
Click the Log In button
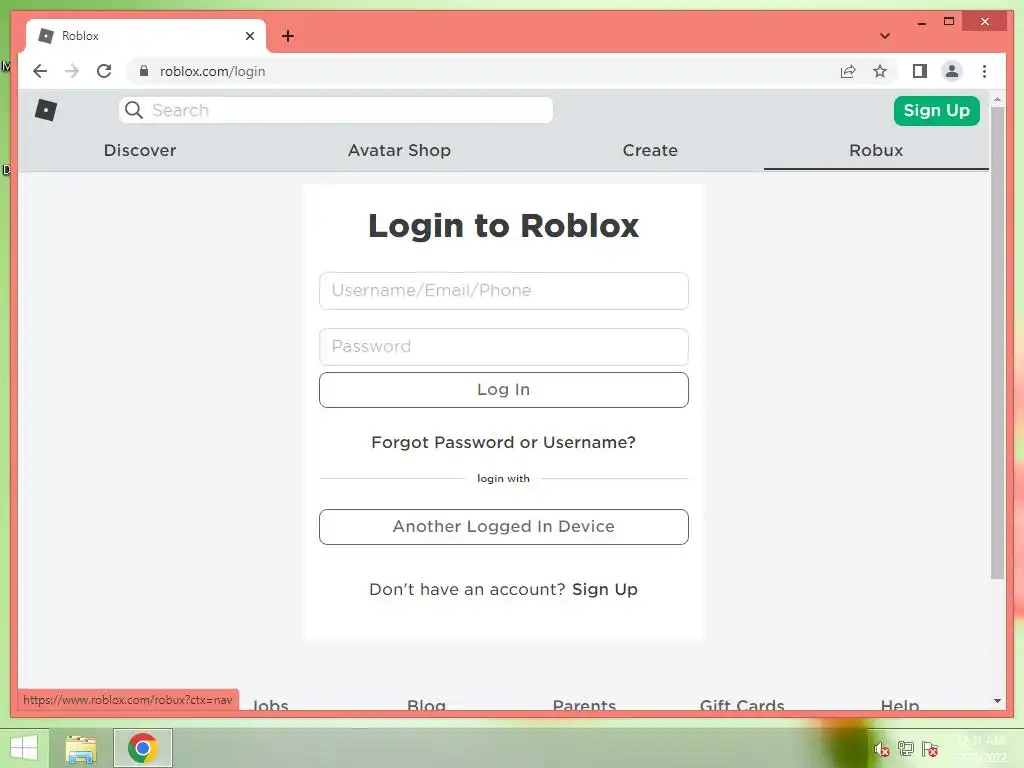pyautogui.click(x=504, y=390)
